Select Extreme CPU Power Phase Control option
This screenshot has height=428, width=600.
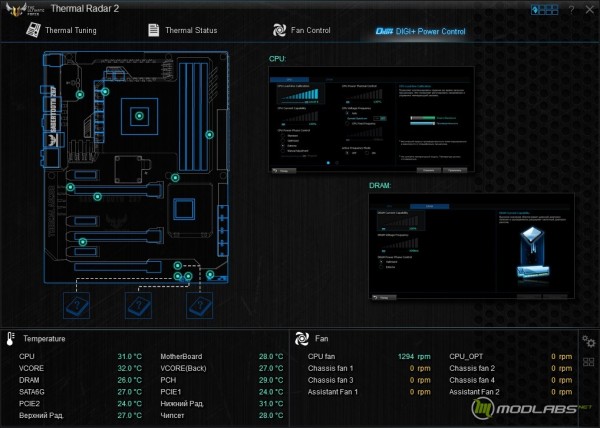pos(282,146)
